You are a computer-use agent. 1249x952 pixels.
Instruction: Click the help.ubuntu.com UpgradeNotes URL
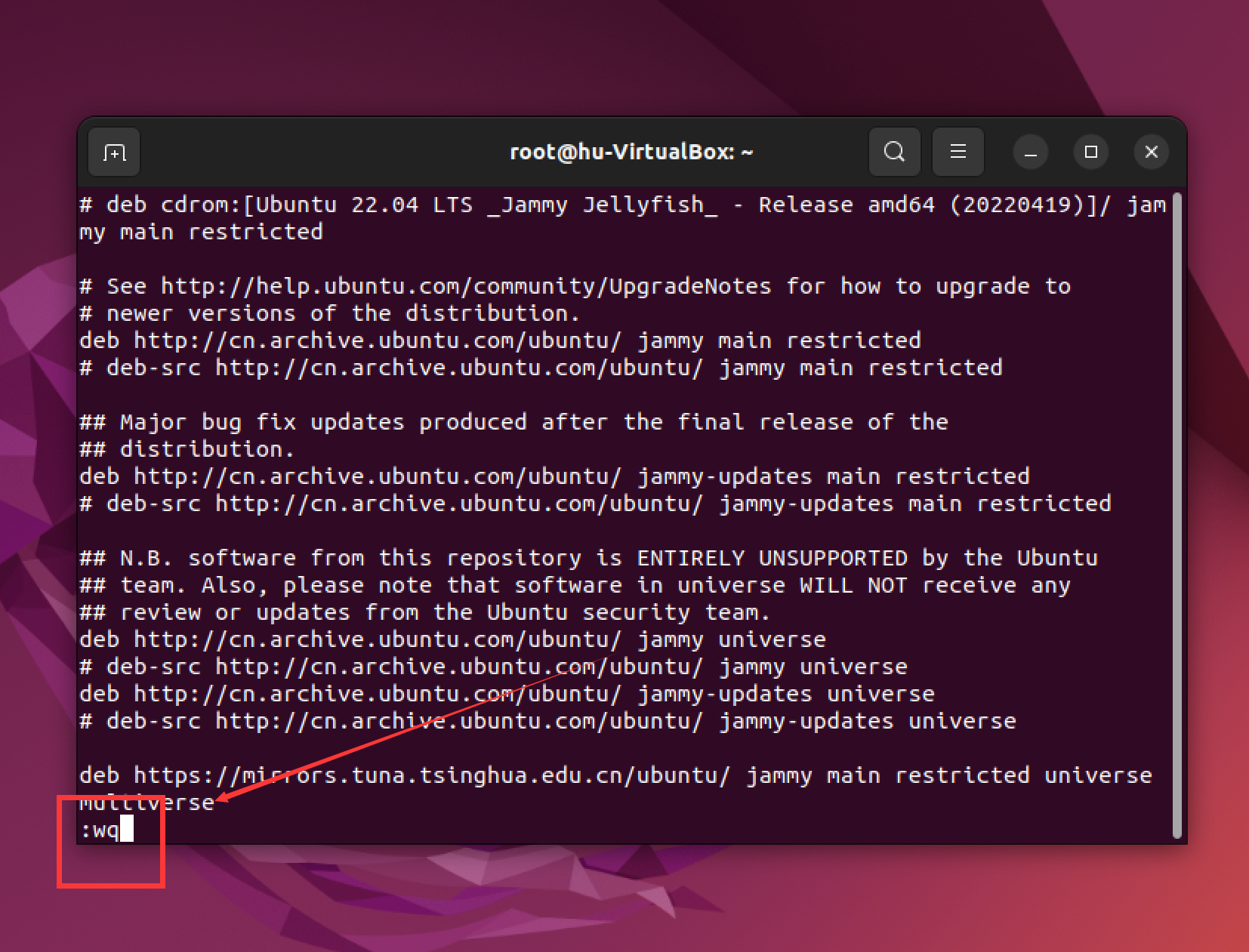coord(466,287)
